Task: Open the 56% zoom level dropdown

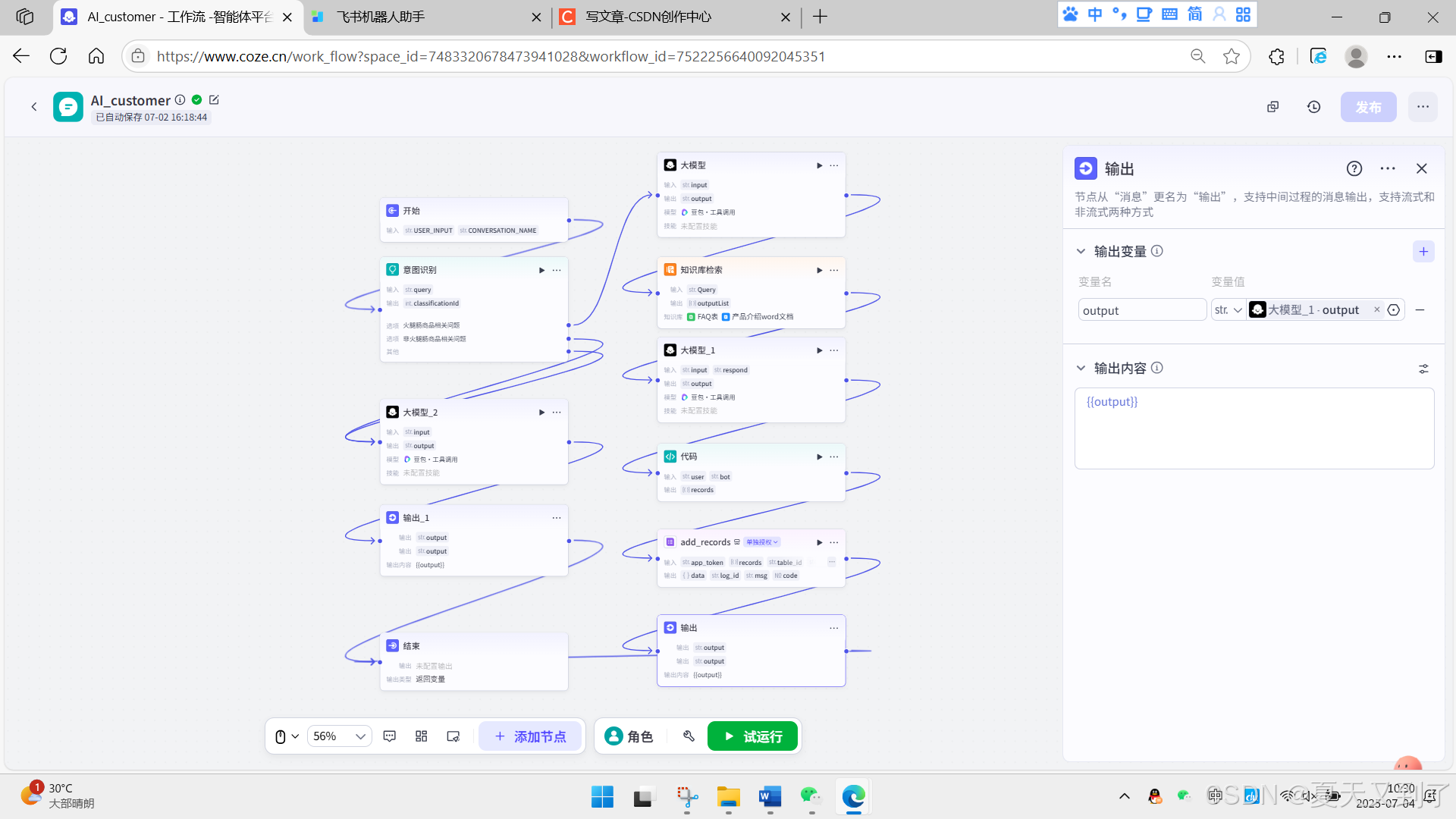Action: coord(339,736)
